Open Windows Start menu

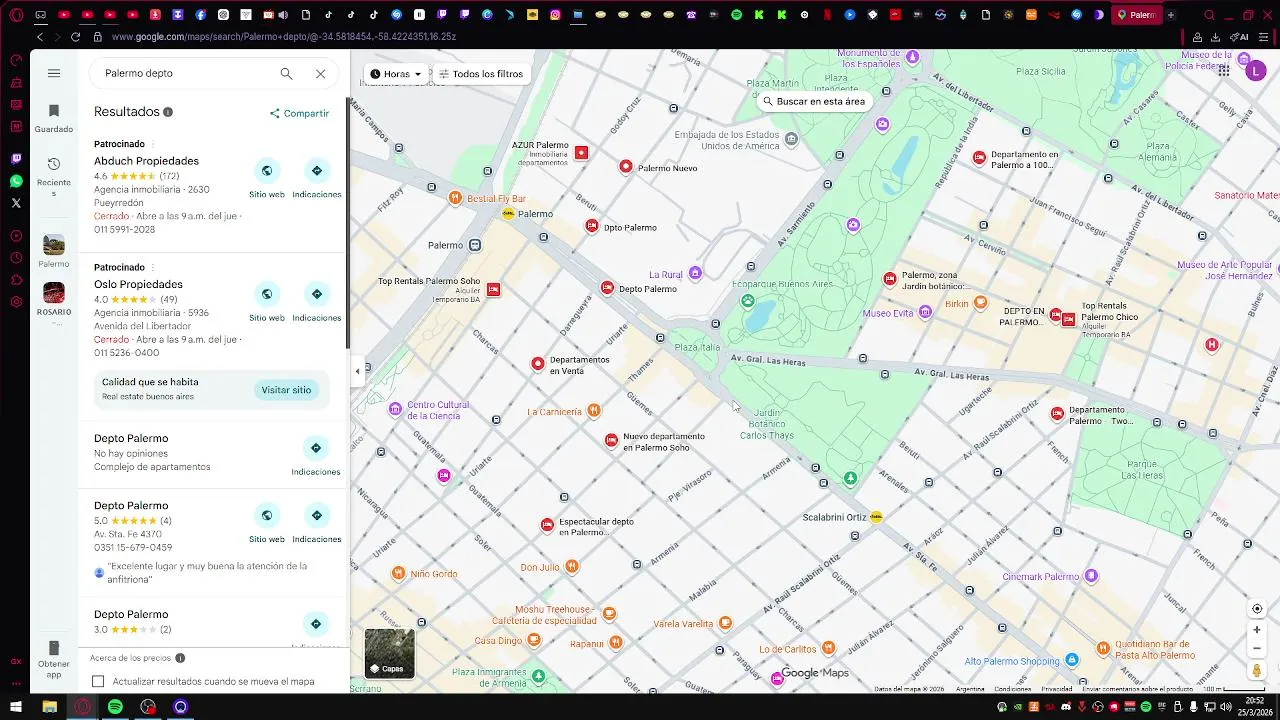tap(16, 707)
